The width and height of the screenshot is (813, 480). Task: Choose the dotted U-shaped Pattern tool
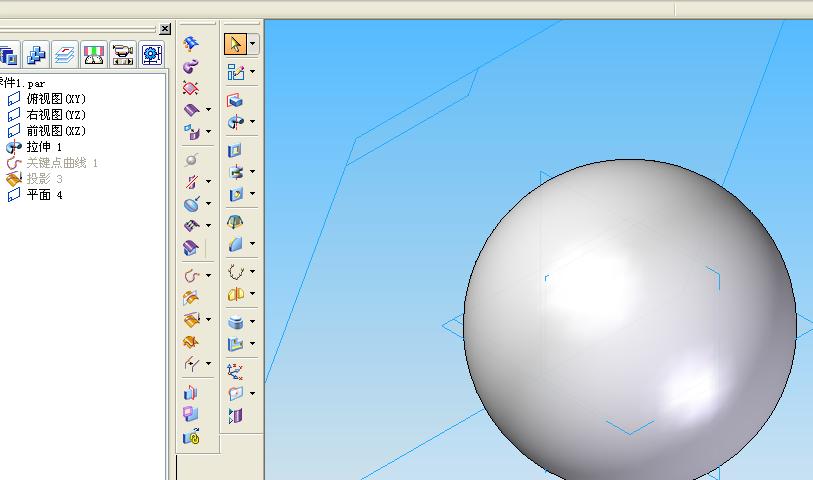pos(235,272)
